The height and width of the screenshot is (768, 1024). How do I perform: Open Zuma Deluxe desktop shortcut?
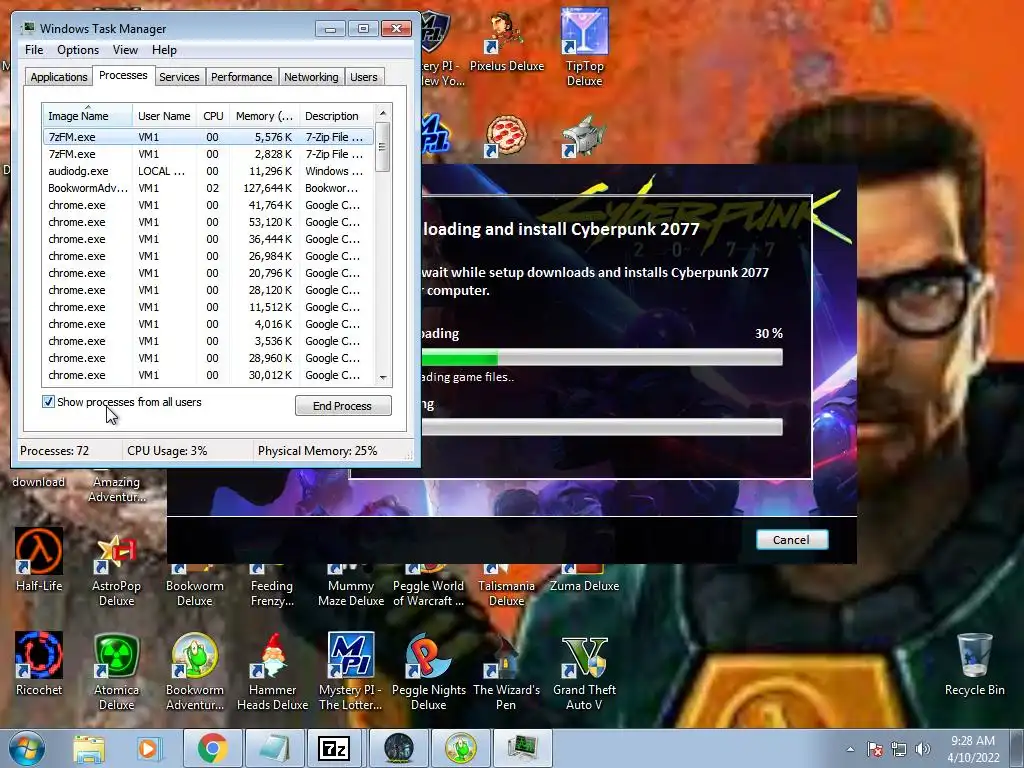coord(584,580)
